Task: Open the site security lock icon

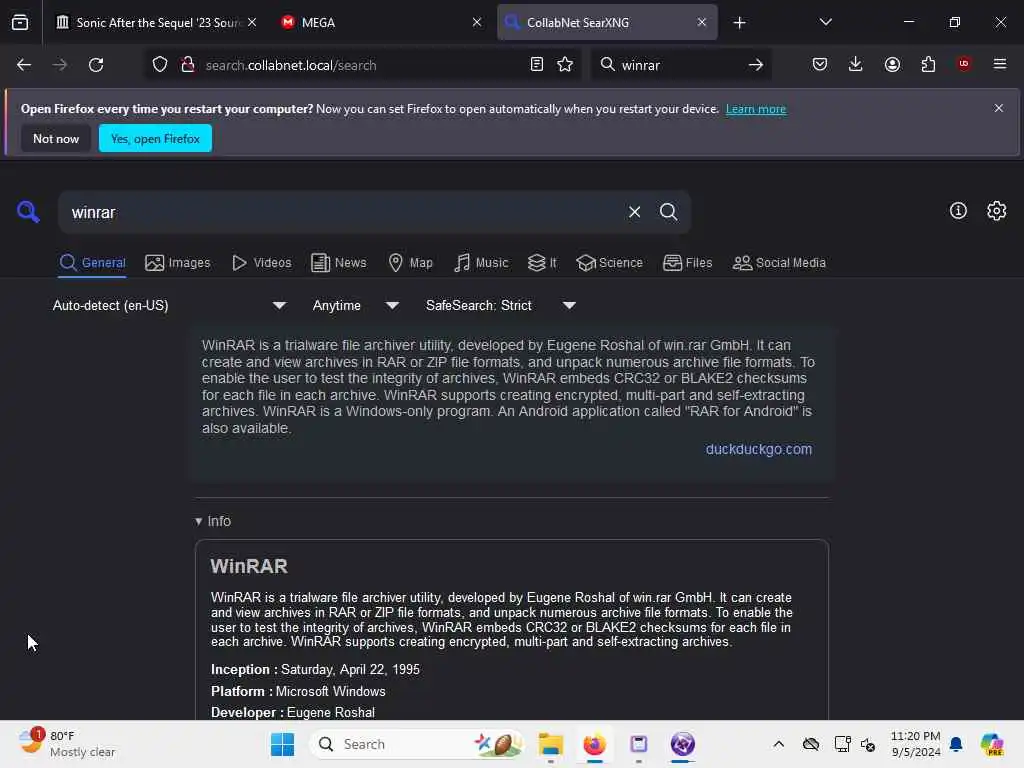Action: 188,65
